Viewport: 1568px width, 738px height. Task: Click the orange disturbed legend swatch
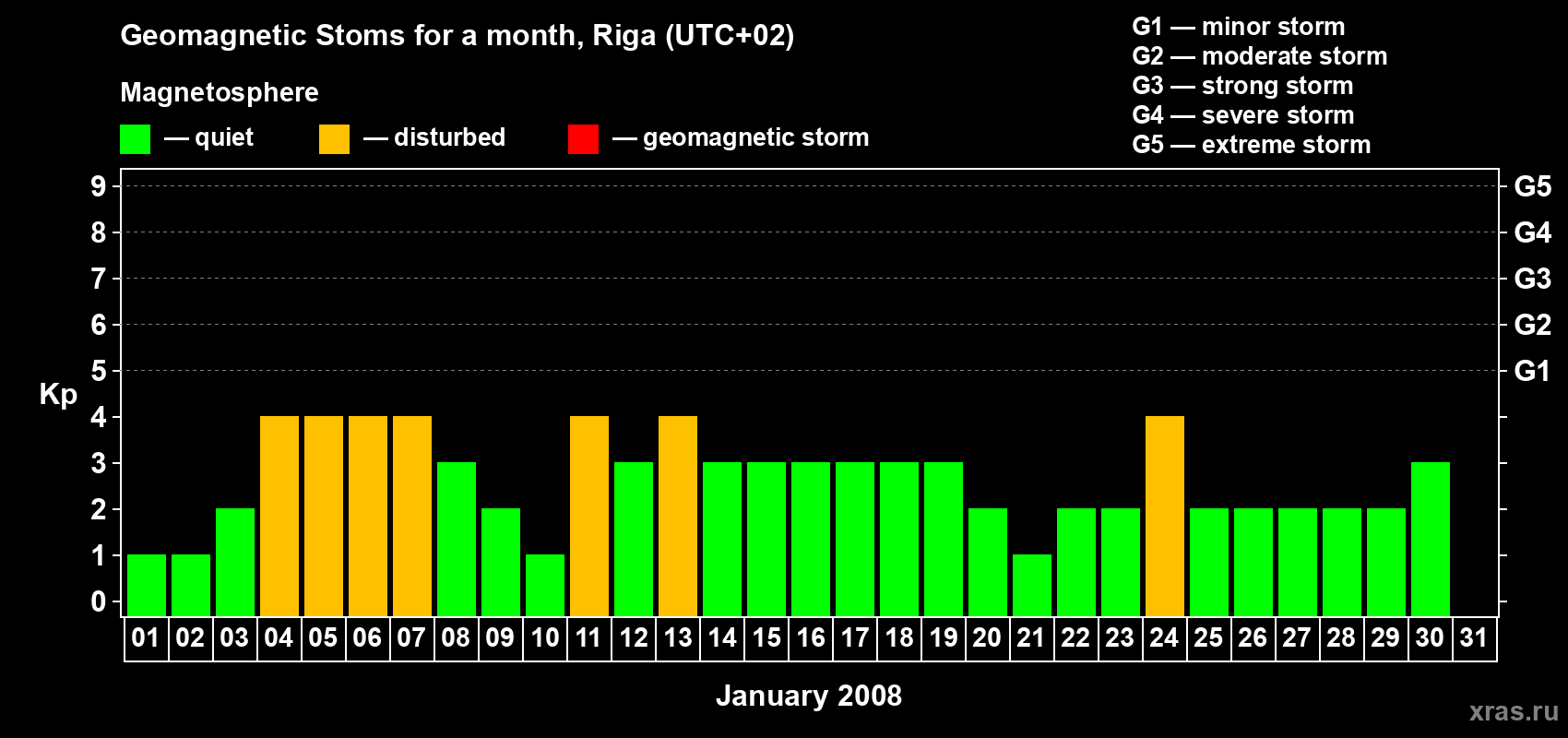[x=334, y=139]
